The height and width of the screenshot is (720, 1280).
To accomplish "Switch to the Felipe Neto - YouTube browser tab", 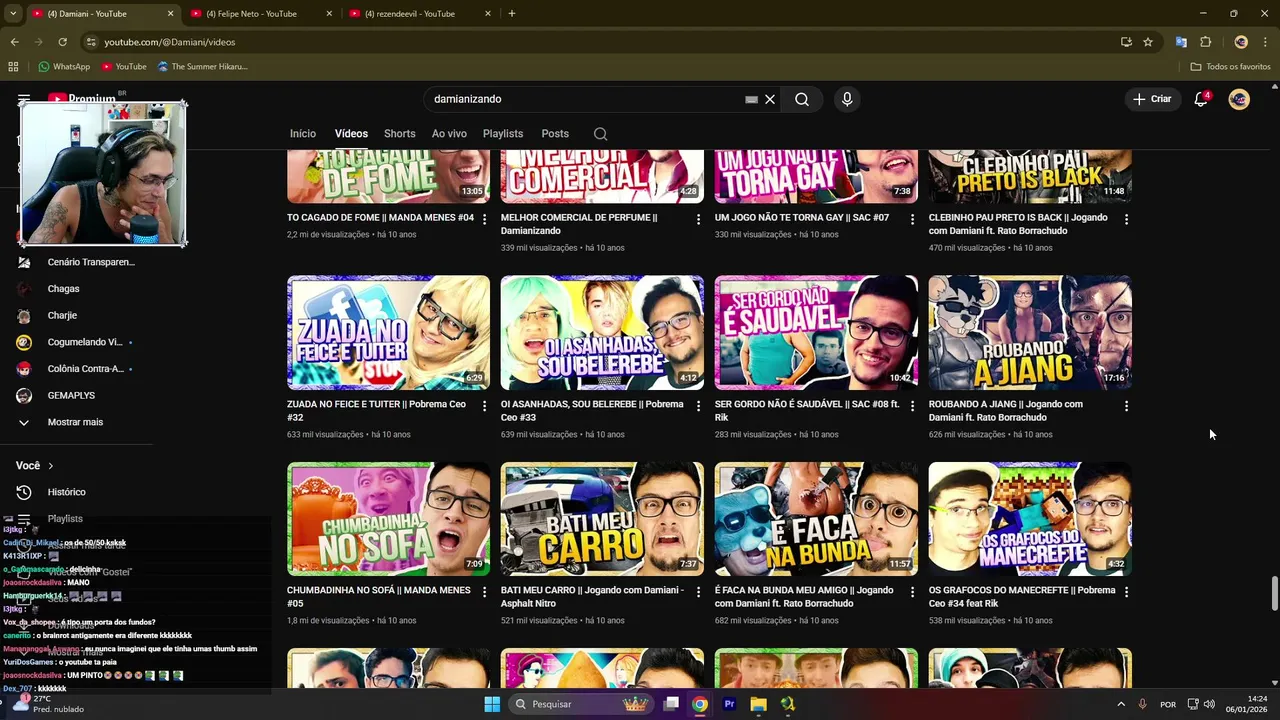I will point(260,14).
